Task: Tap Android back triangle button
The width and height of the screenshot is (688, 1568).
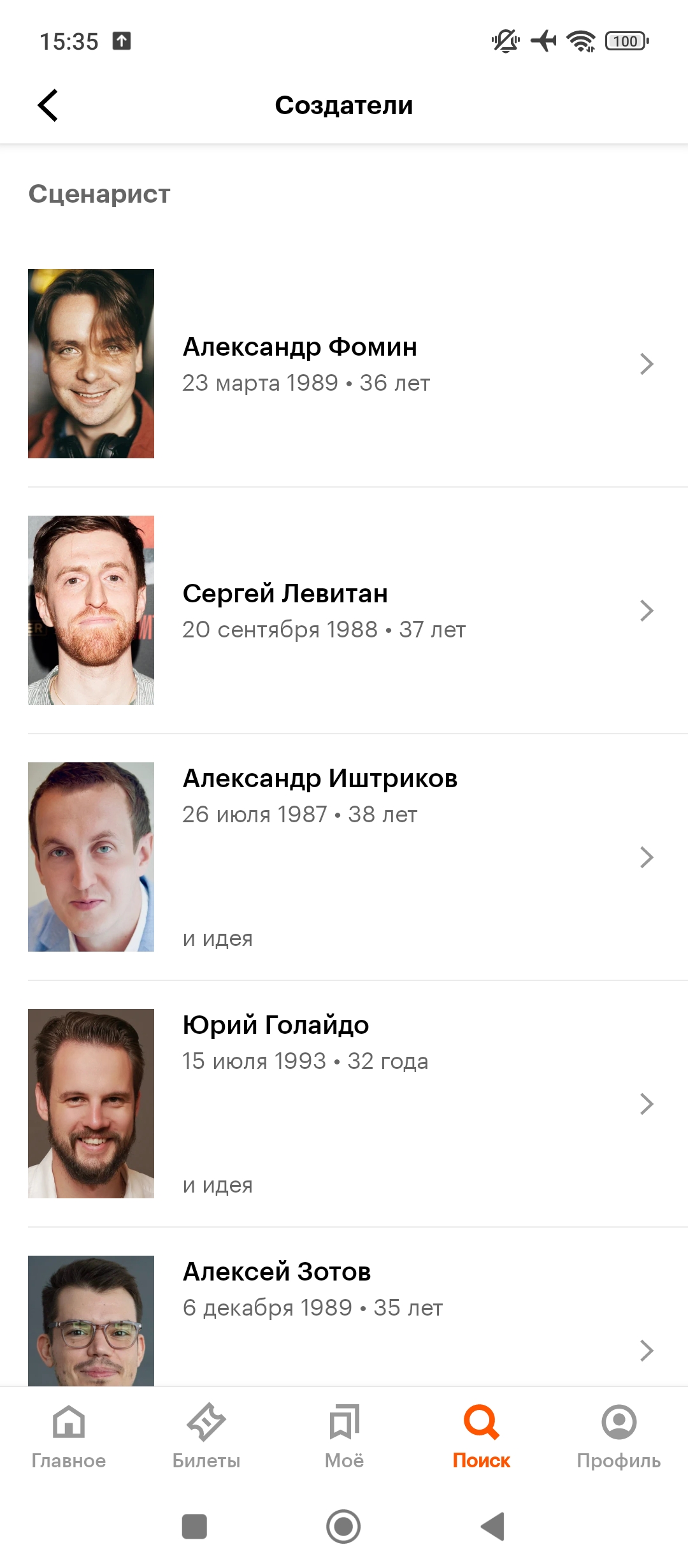Action: tap(493, 1527)
